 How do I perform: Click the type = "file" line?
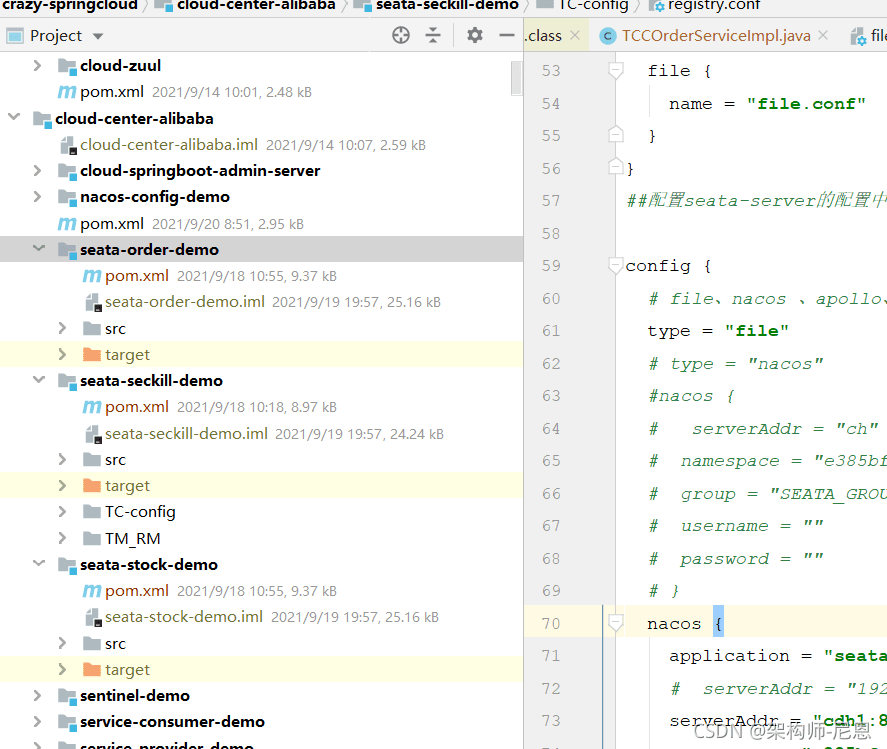click(718, 331)
